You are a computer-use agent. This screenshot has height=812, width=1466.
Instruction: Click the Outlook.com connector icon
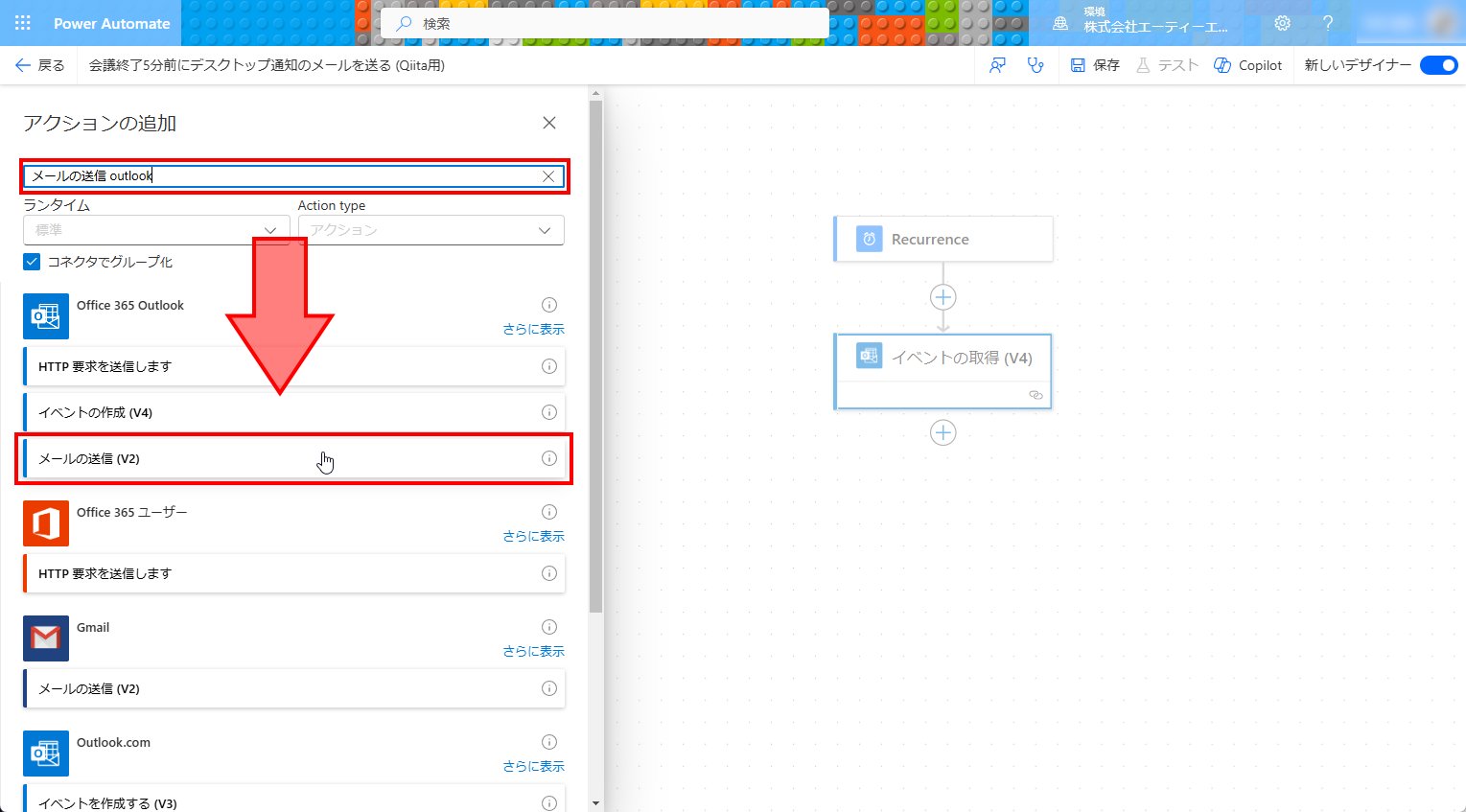[46, 754]
